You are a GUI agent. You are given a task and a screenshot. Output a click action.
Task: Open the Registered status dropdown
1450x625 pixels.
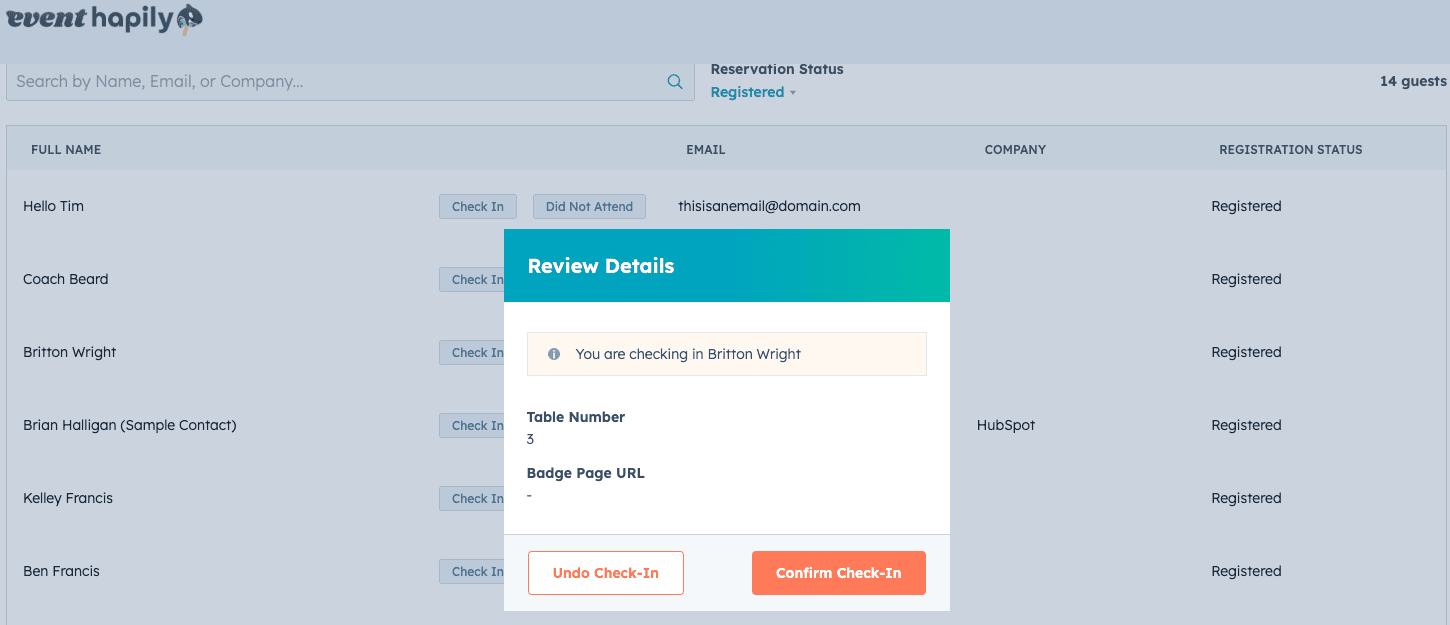click(x=747, y=92)
